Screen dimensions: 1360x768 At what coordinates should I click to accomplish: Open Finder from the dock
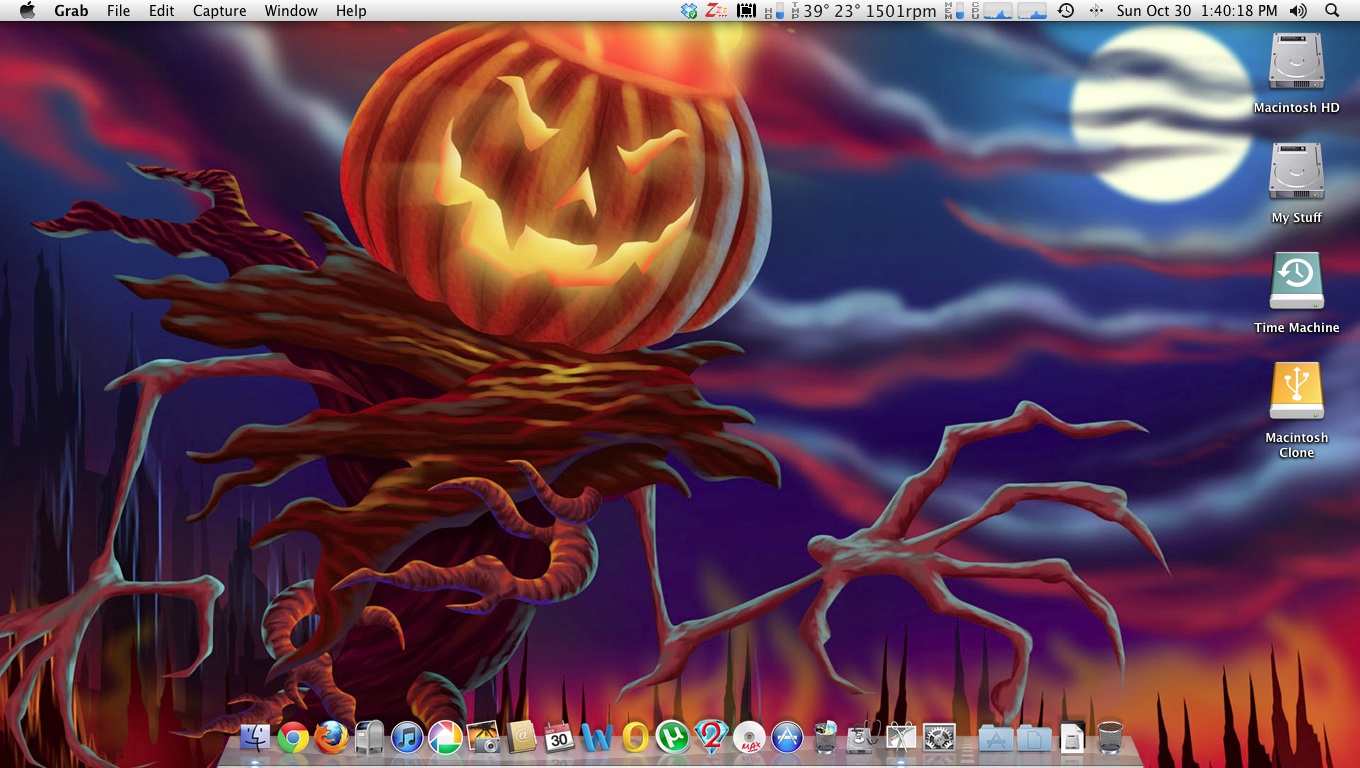(255, 738)
